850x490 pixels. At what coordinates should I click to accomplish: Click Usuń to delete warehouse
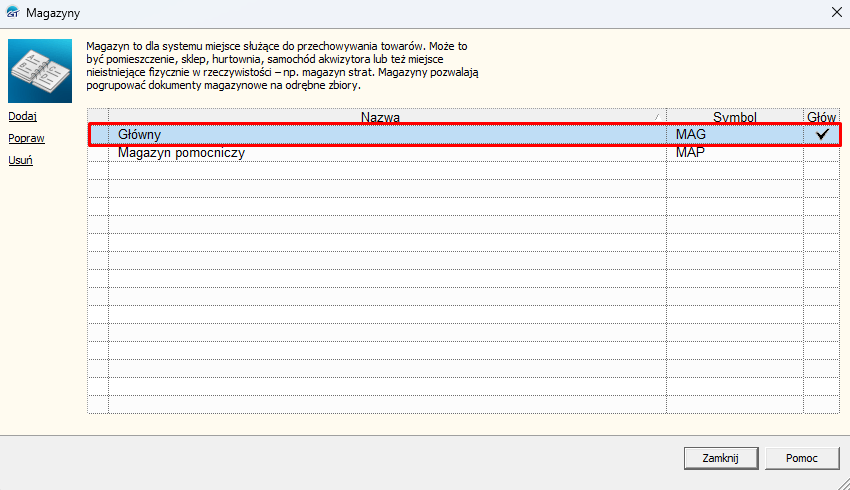(x=20, y=161)
